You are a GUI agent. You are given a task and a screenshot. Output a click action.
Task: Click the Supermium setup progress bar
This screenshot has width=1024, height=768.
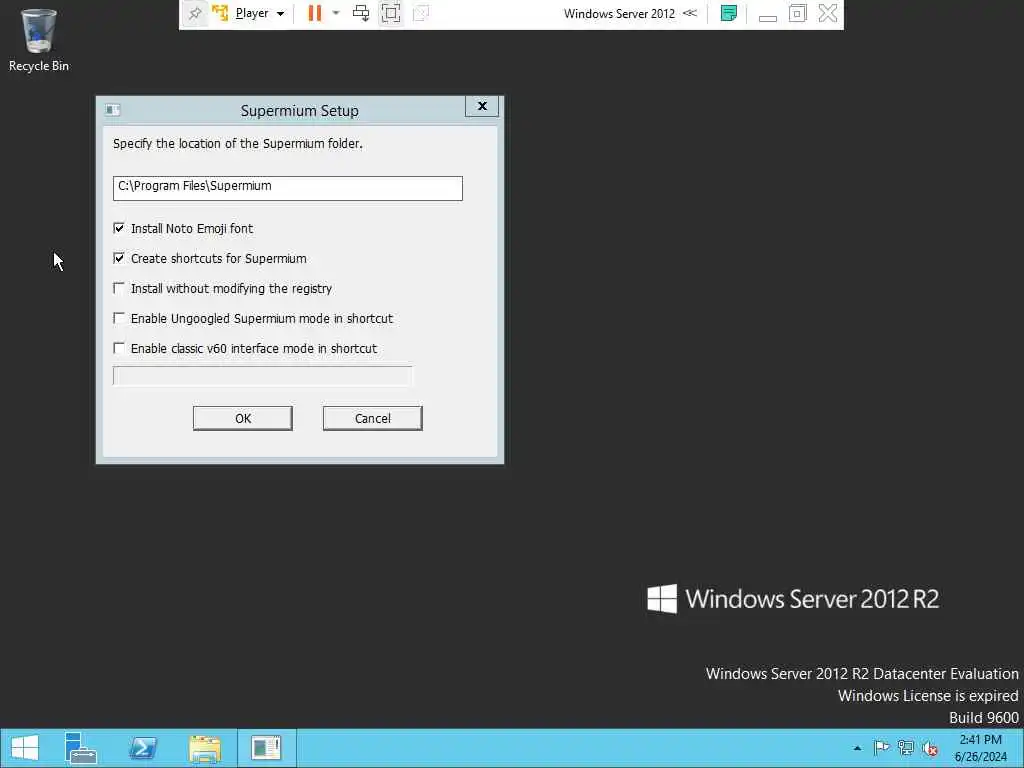pyautogui.click(x=263, y=376)
